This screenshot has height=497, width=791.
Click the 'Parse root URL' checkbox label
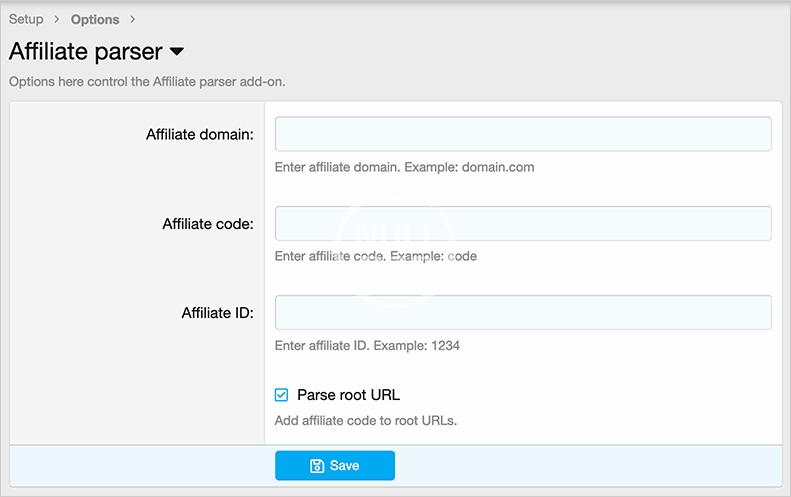(x=348, y=395)
